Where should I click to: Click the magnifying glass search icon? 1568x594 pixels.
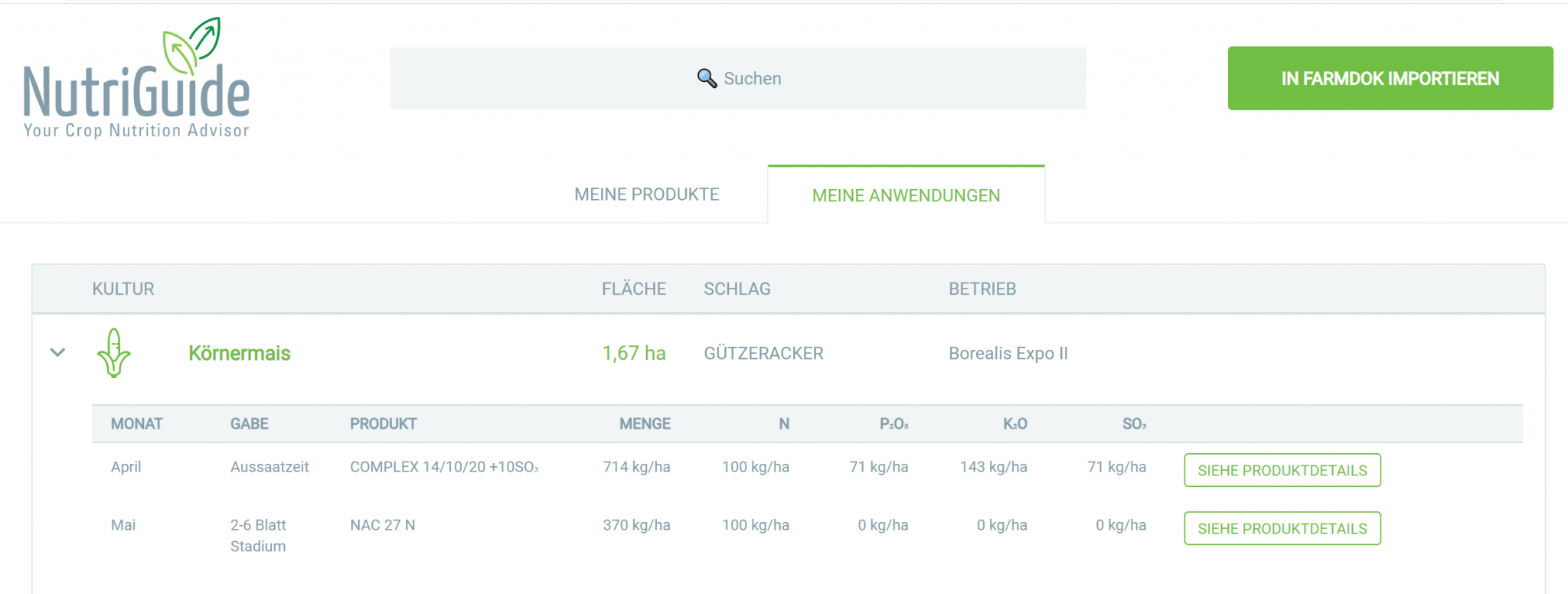pos(706,78)
